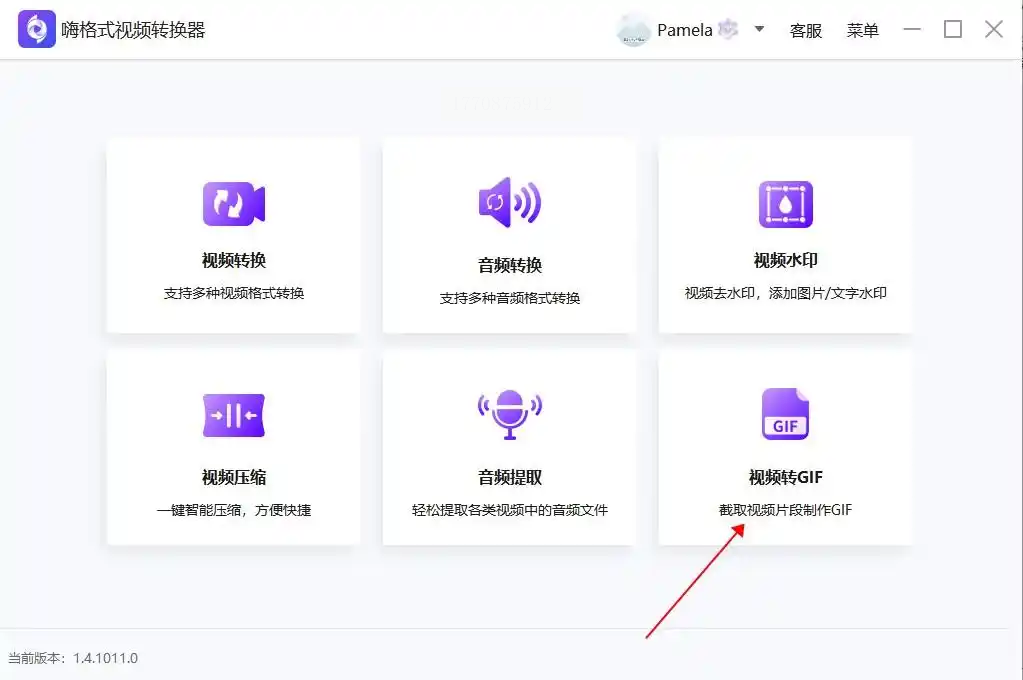Click version text 当前版本: 1.4.1011.0
The width and height of the screenshot is (1023, 680).
click(x=72, y=658)
